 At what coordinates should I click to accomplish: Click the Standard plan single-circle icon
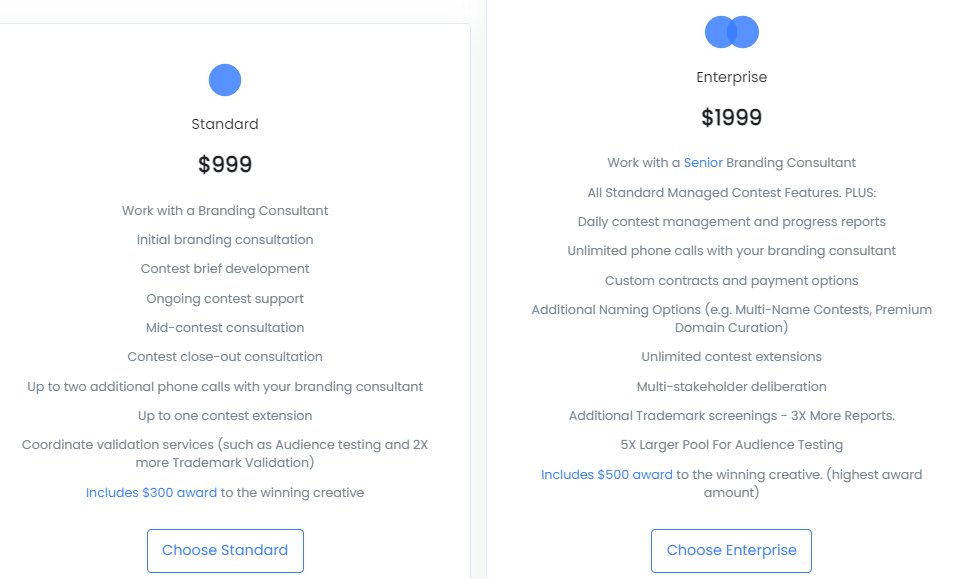tap(224, 80)
